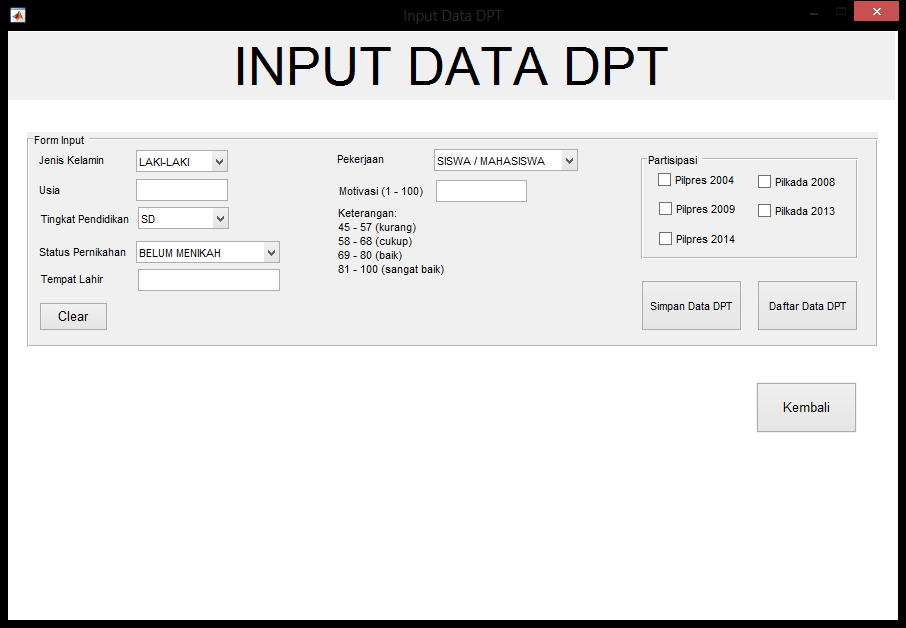906x628 pixels.
Task: Click the Usia input field
Action: (182, 190)
